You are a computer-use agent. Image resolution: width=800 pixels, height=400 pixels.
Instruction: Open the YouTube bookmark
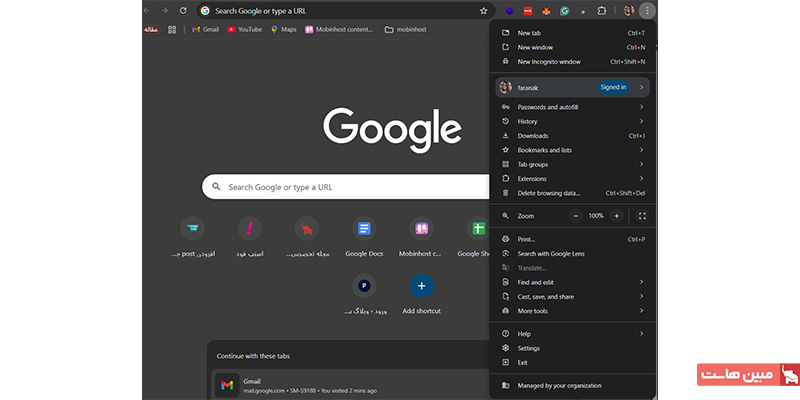tap(244, 30)
